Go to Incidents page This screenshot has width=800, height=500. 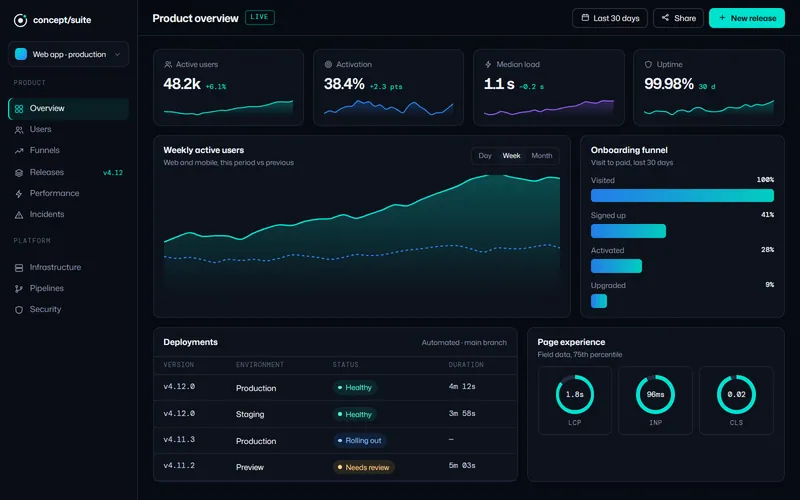tap(68, 214)
